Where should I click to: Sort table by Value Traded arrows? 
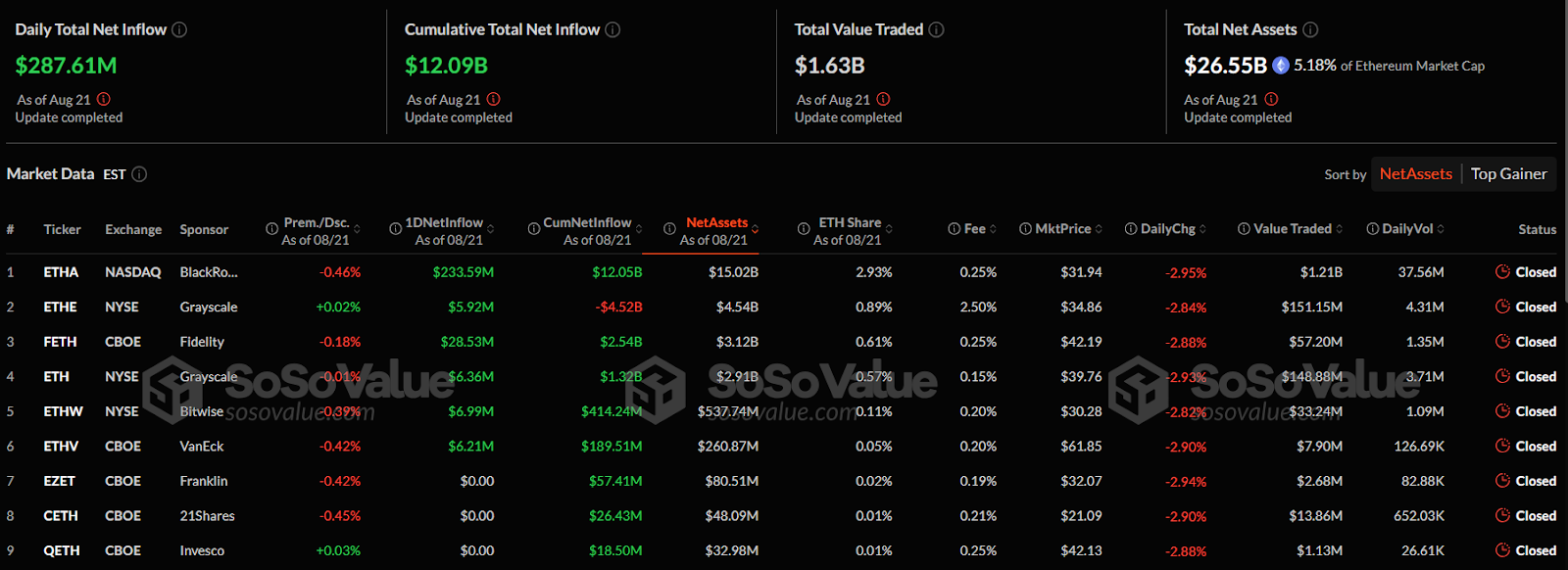pos(1340,229)
